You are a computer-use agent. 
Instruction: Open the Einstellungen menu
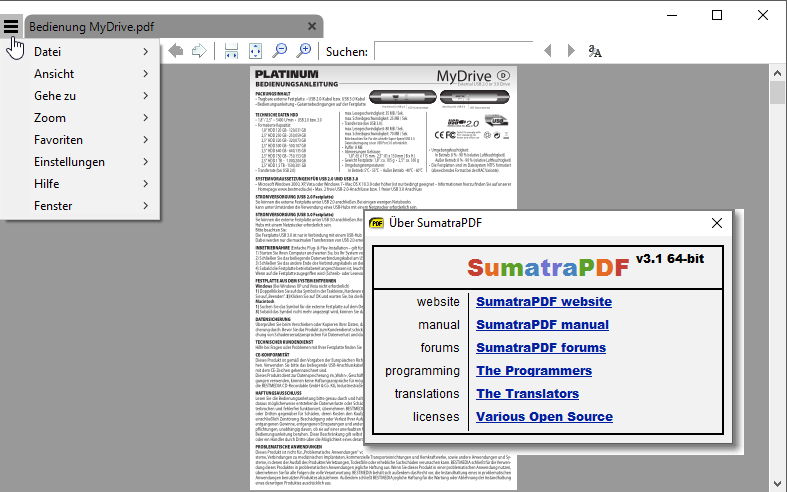(x=80, y=162)
